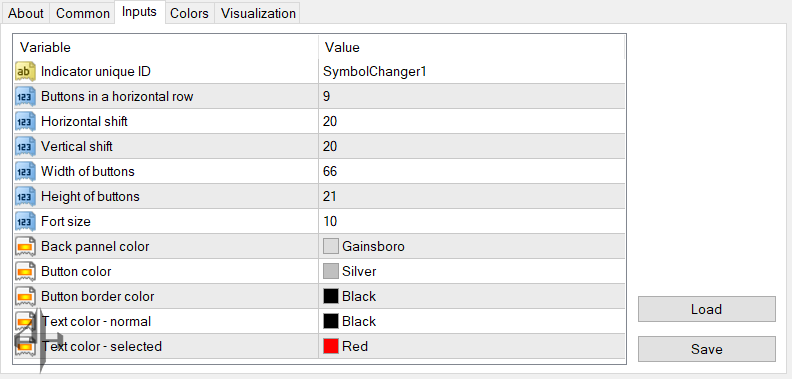Open the Common tab

coord(83,13)
